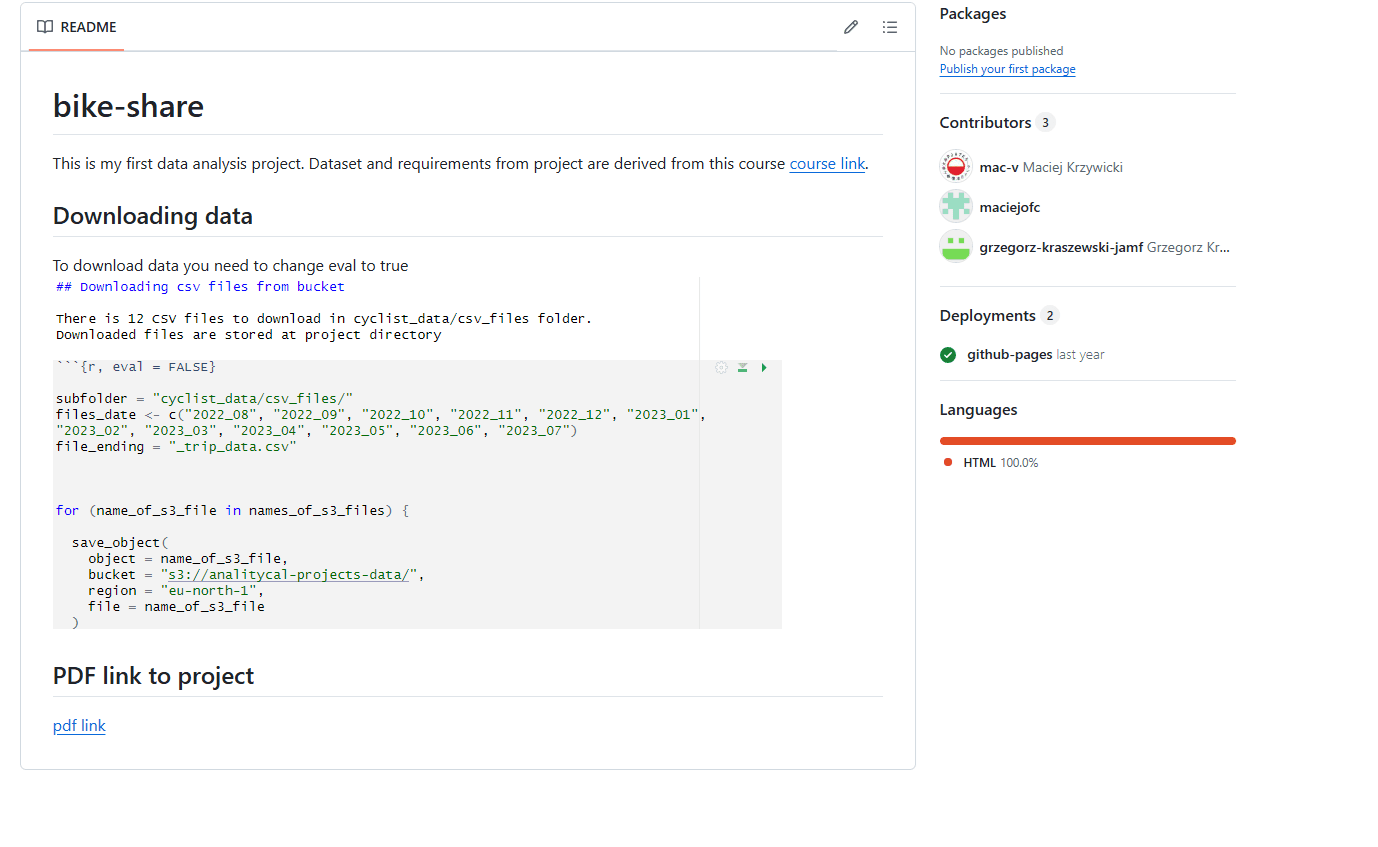The height and width of the screenshot is (847, 1378).
Task: Open the course link hyperlink
Action: [826, 164]
